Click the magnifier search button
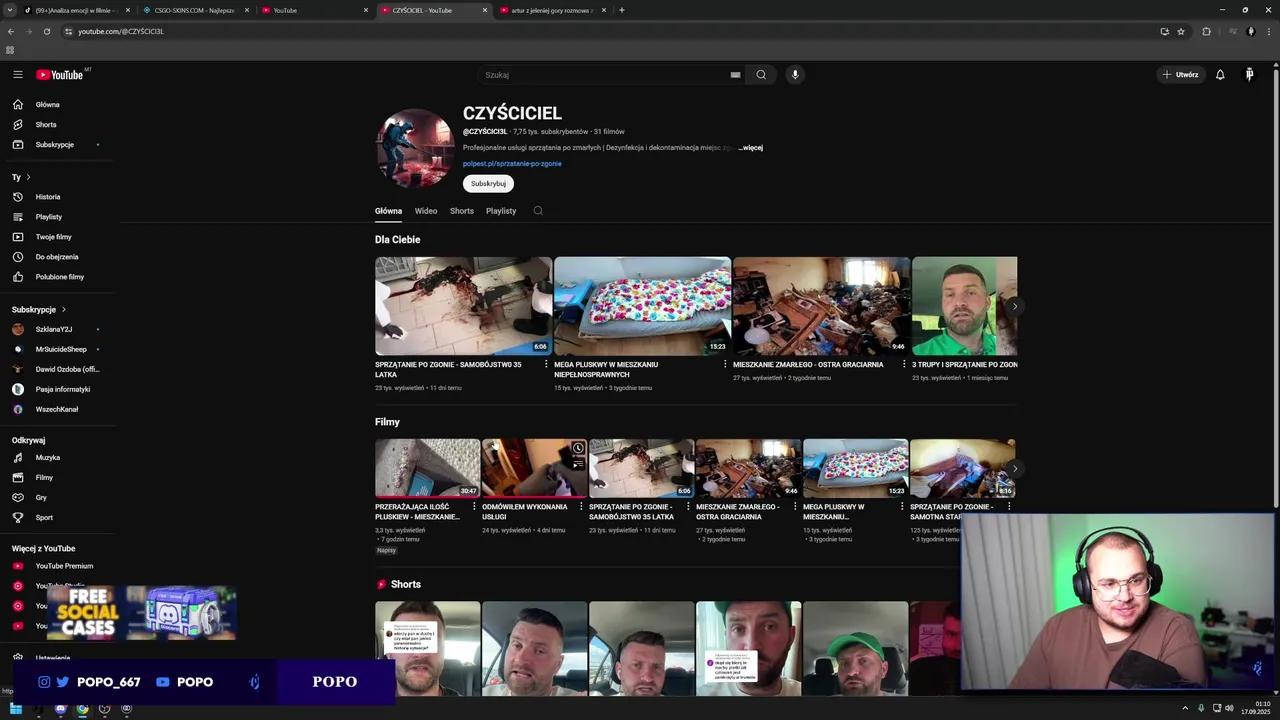Screen dimensions: 1280x720 click(x=761, y=75)
